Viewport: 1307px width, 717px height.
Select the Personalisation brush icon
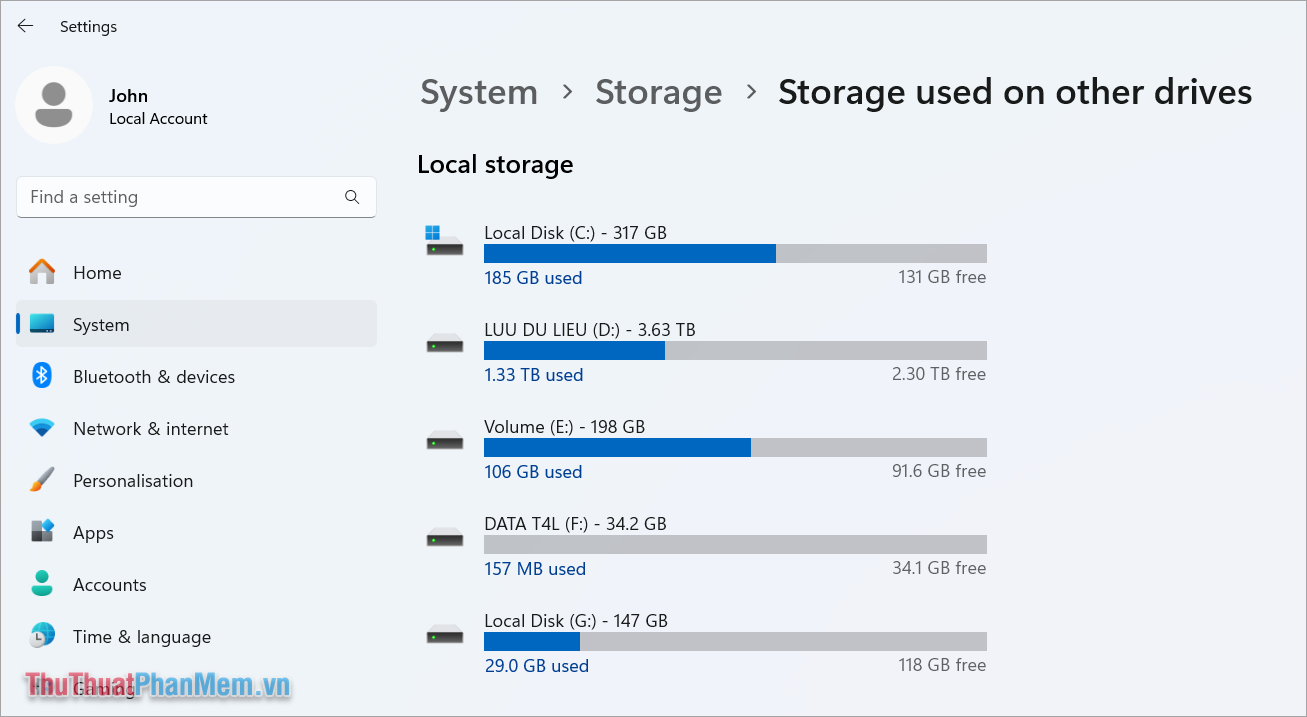[41, 480]
